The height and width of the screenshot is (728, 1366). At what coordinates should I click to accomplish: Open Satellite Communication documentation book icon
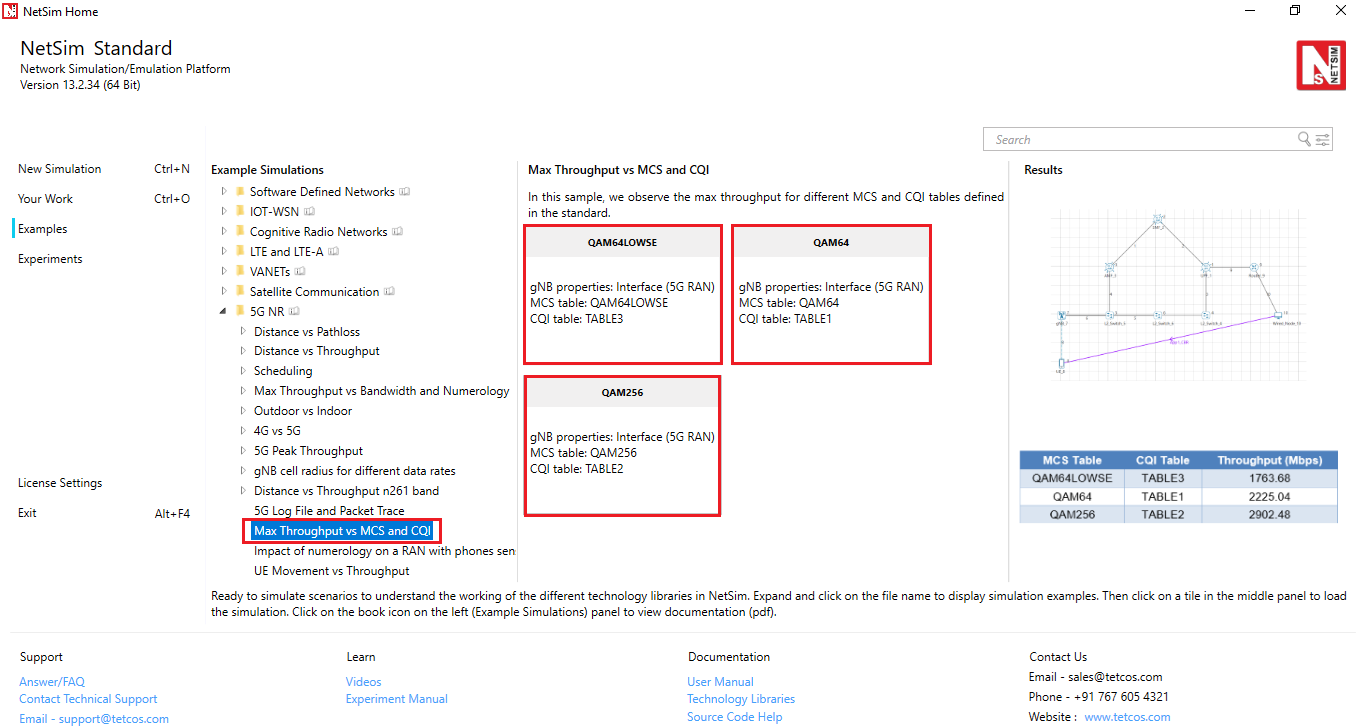pos(389,292)
